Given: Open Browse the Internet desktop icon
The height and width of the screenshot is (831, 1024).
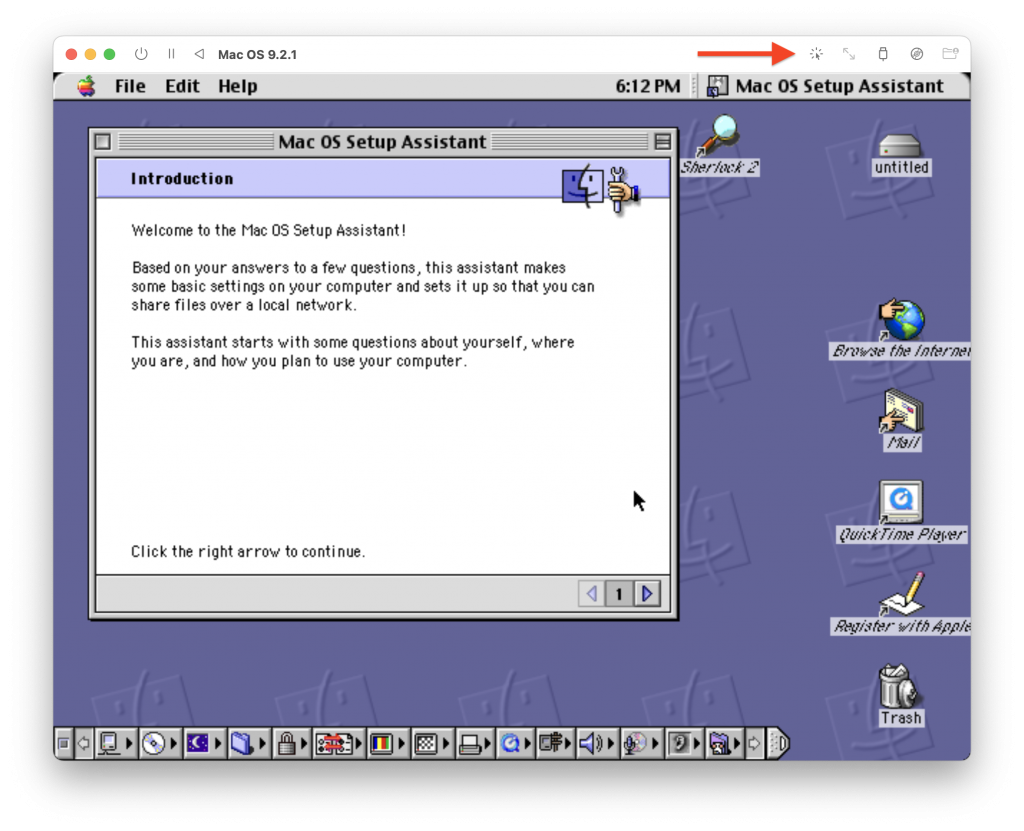Looking at the screenshot, I should tap(902, 322).
